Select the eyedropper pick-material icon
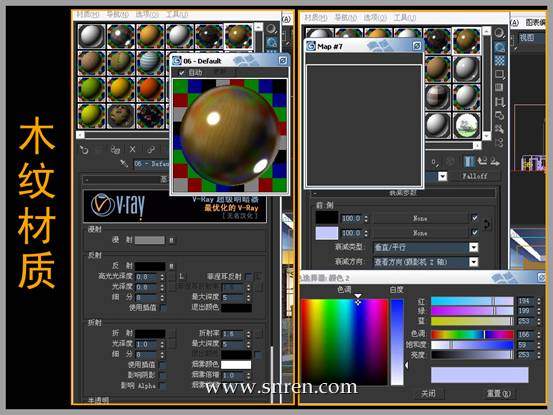553x415 pixels. [124, 163]
